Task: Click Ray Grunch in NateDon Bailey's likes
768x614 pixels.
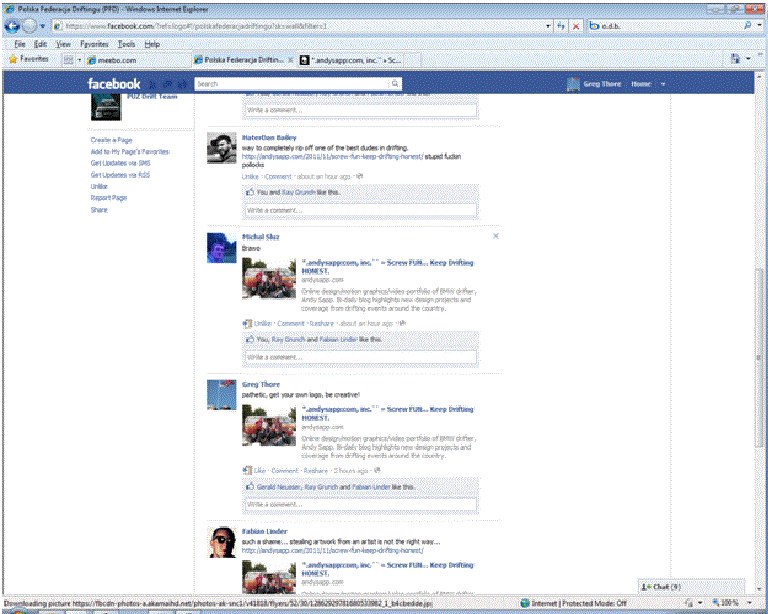Action: (x=299, y=192)
